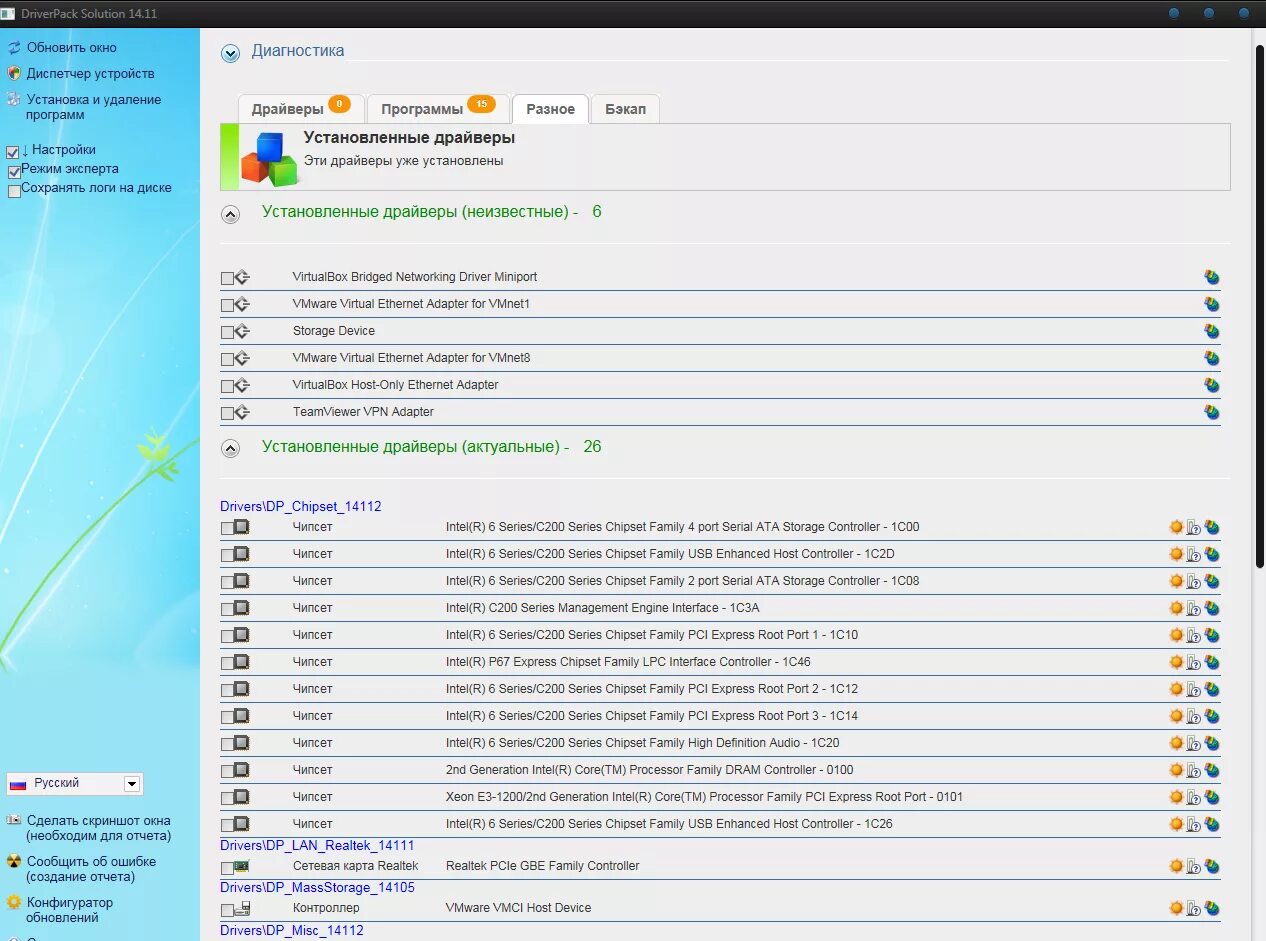Screen dimensions: 1266x941
Task: Click the question-mark document icon in the VMware VMCI Host Device row
Action: [x=1194, y=908]
